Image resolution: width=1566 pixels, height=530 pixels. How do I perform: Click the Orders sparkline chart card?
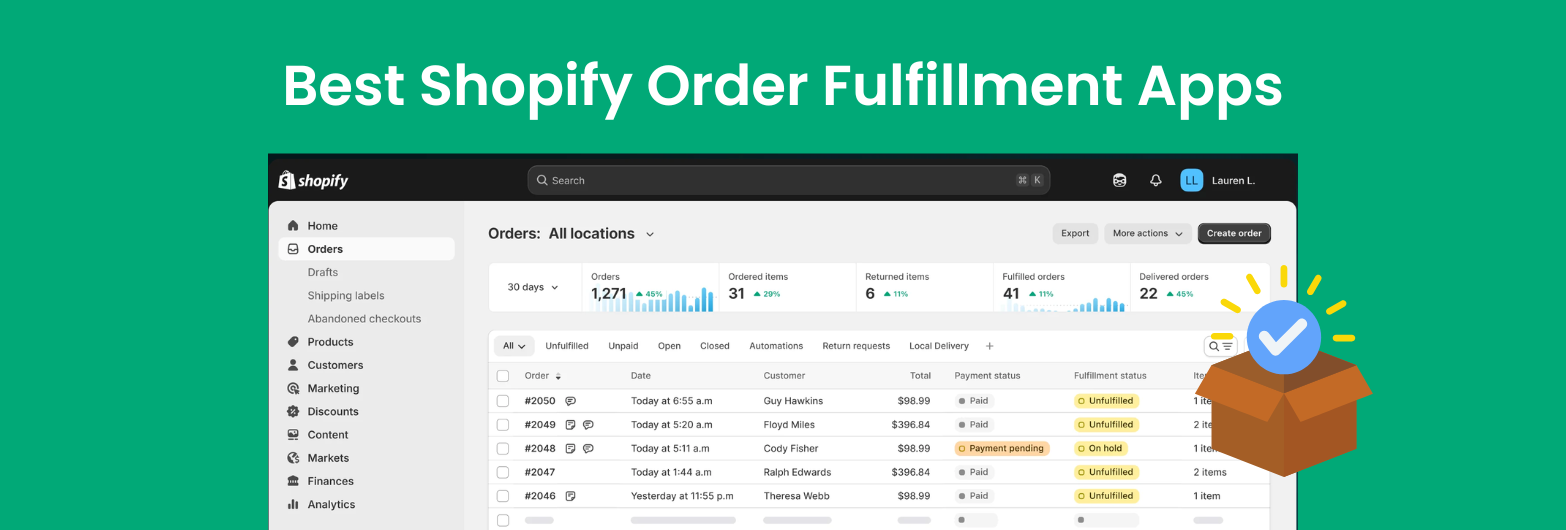point(651,288)
